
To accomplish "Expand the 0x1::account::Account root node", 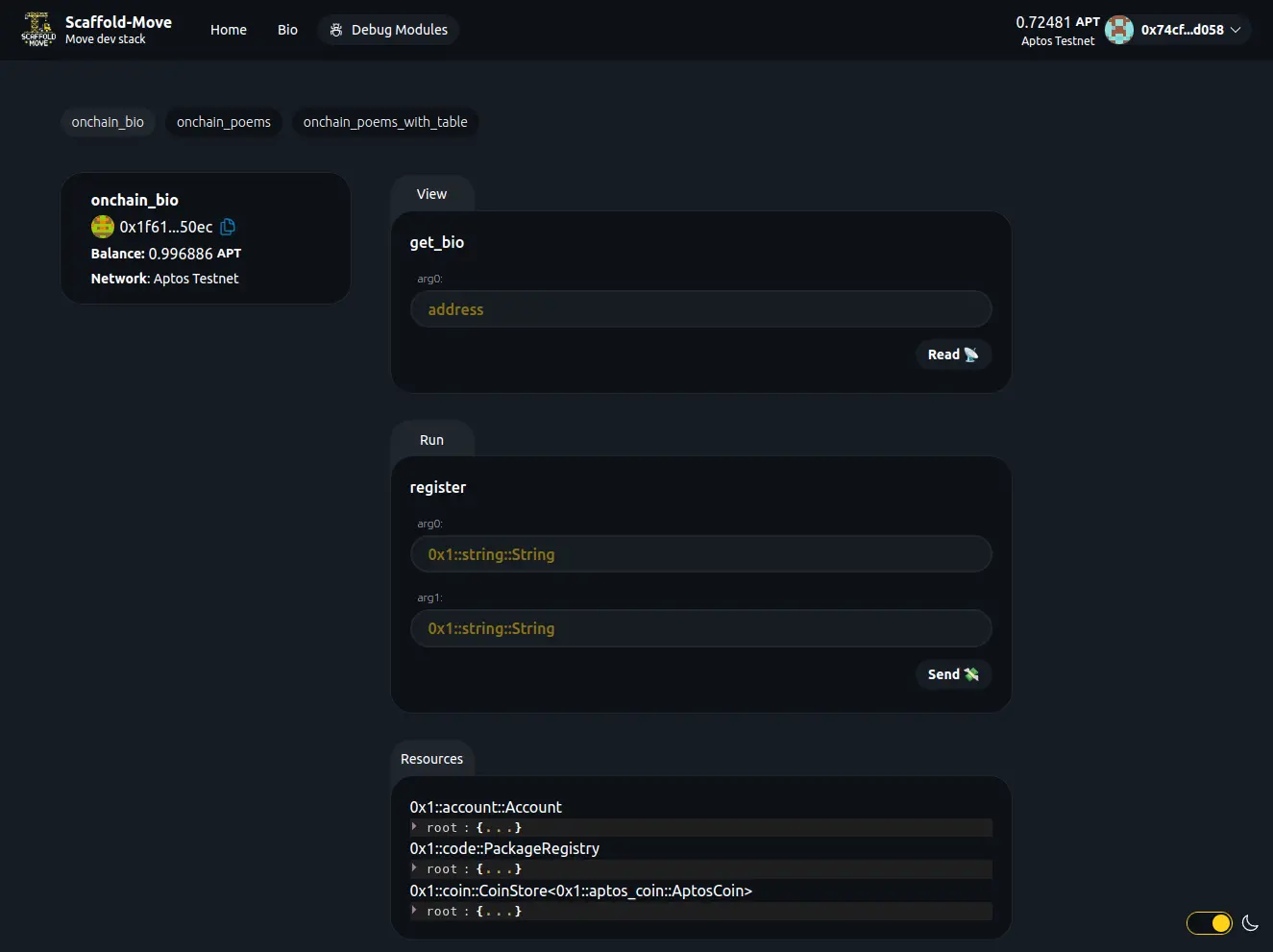I will (415, 827).
